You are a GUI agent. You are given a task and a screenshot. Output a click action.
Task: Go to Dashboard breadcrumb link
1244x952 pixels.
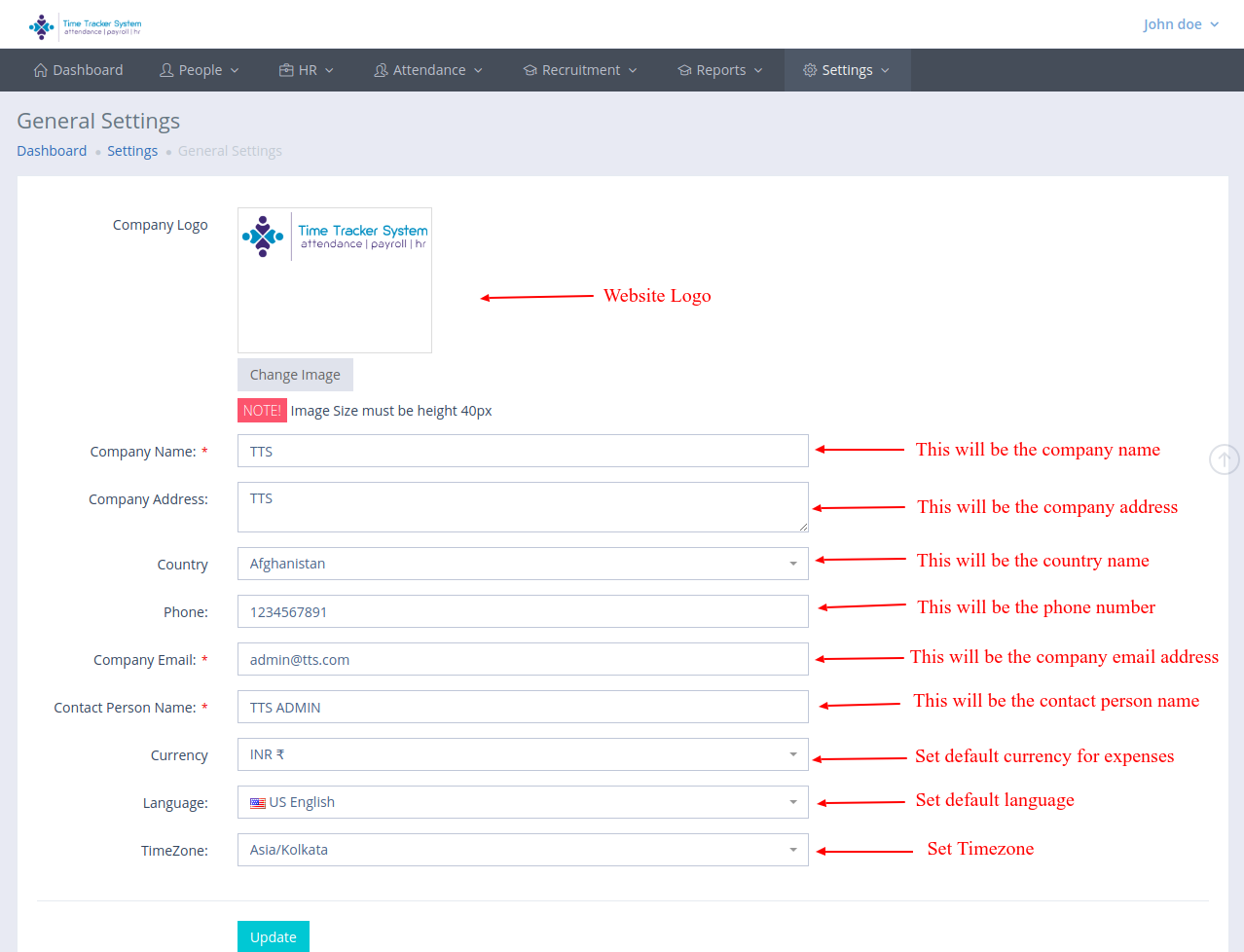(52, 151)
